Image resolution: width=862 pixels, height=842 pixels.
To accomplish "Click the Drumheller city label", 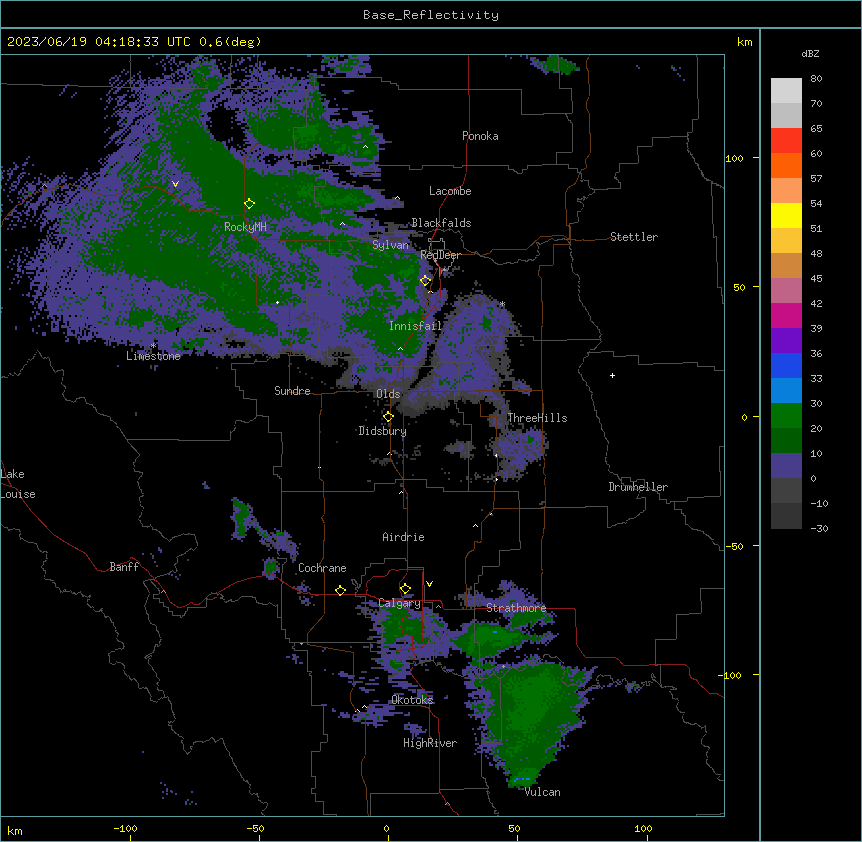I will tap(638, 487).
